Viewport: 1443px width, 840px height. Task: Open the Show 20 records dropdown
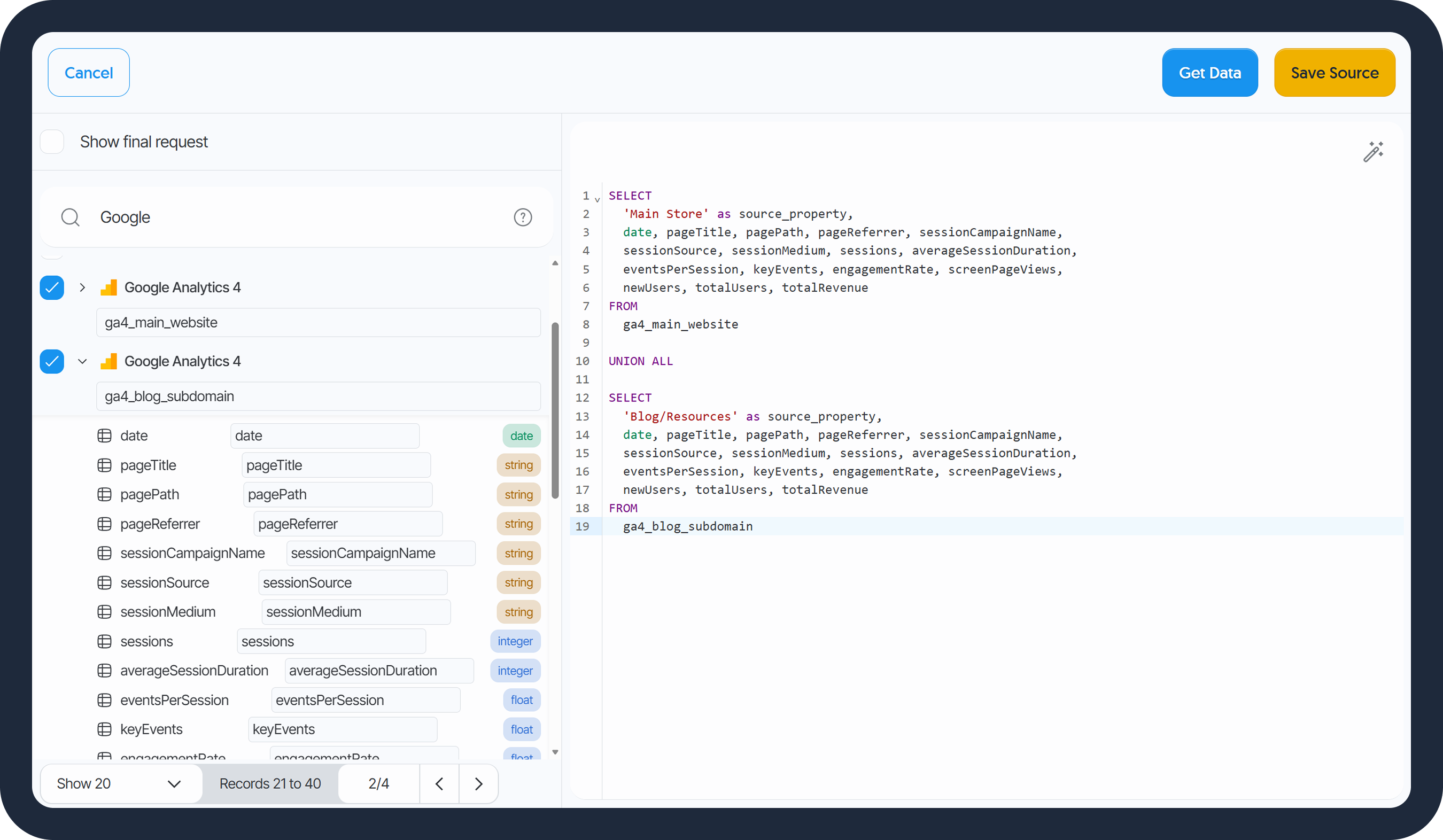coord(121,783)
